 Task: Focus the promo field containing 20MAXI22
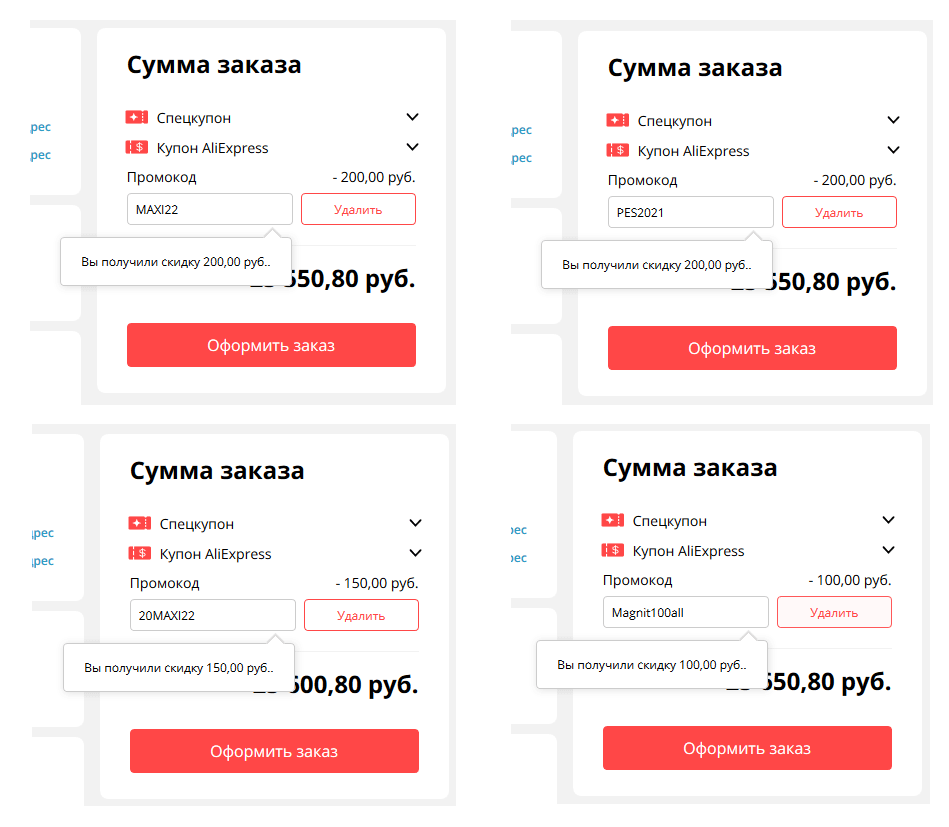212,615
